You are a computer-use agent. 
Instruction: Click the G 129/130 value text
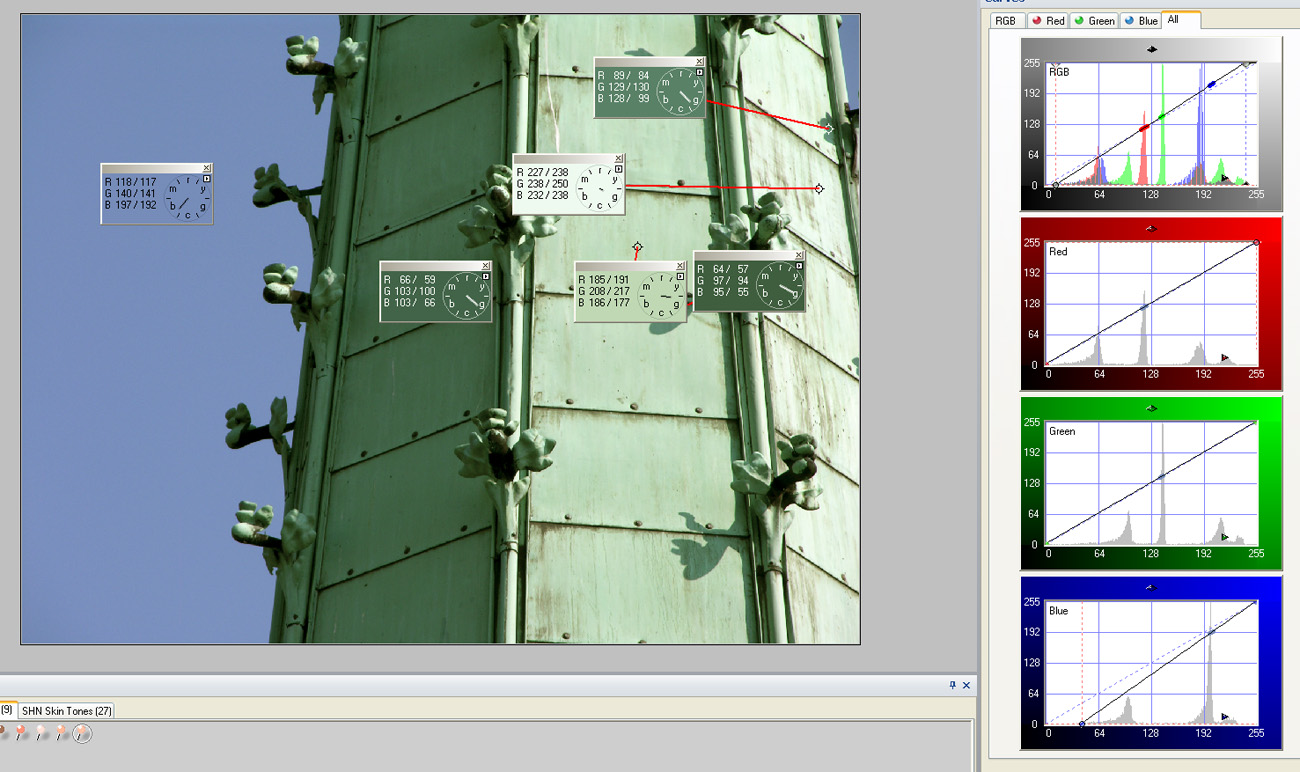pos(623,87)
